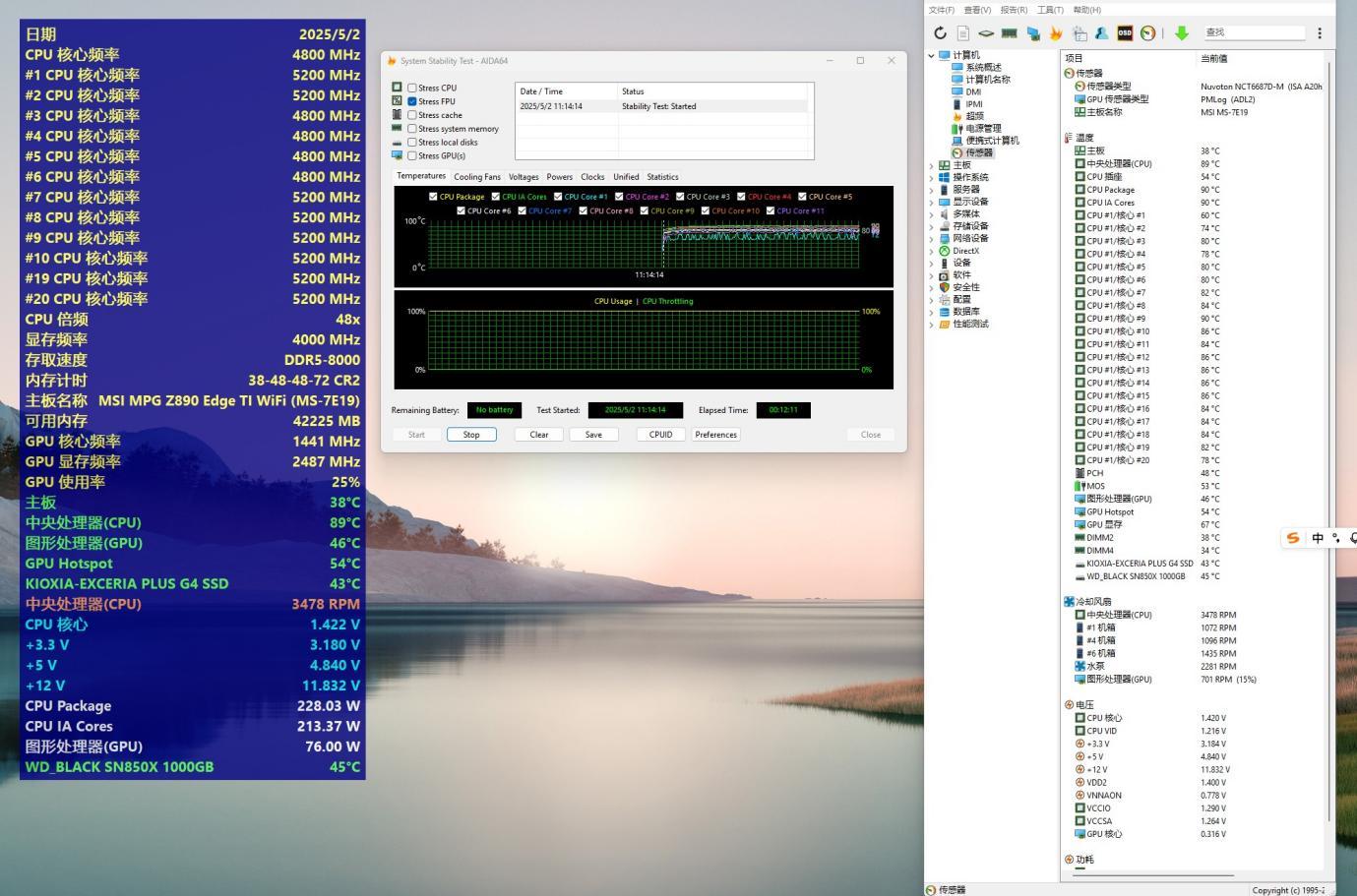Open the 工具(T) menu
The image size is (1357, 896).
point(1050,10)
